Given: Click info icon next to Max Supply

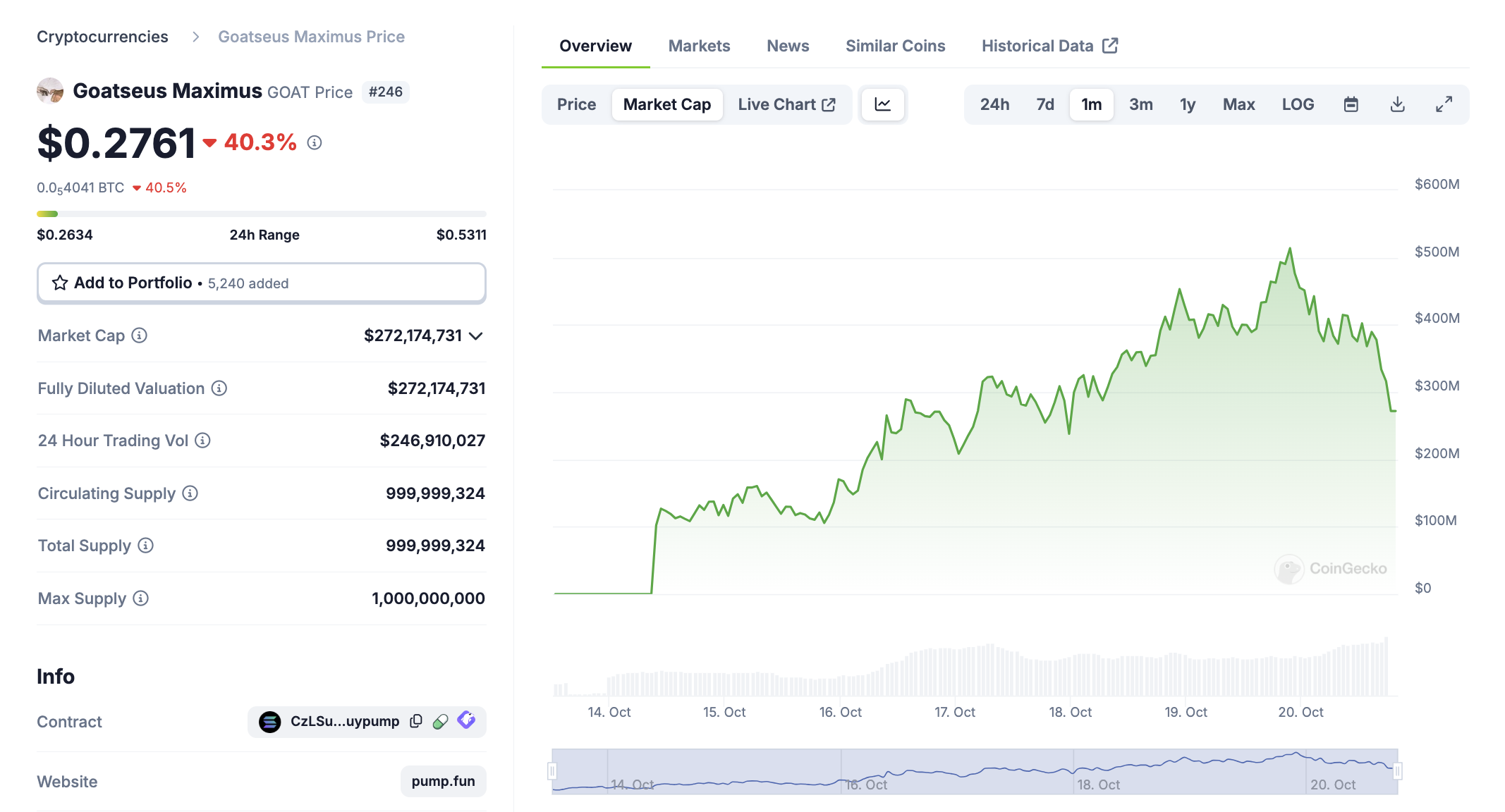Looking at the screenshot, I should [141, 598].
